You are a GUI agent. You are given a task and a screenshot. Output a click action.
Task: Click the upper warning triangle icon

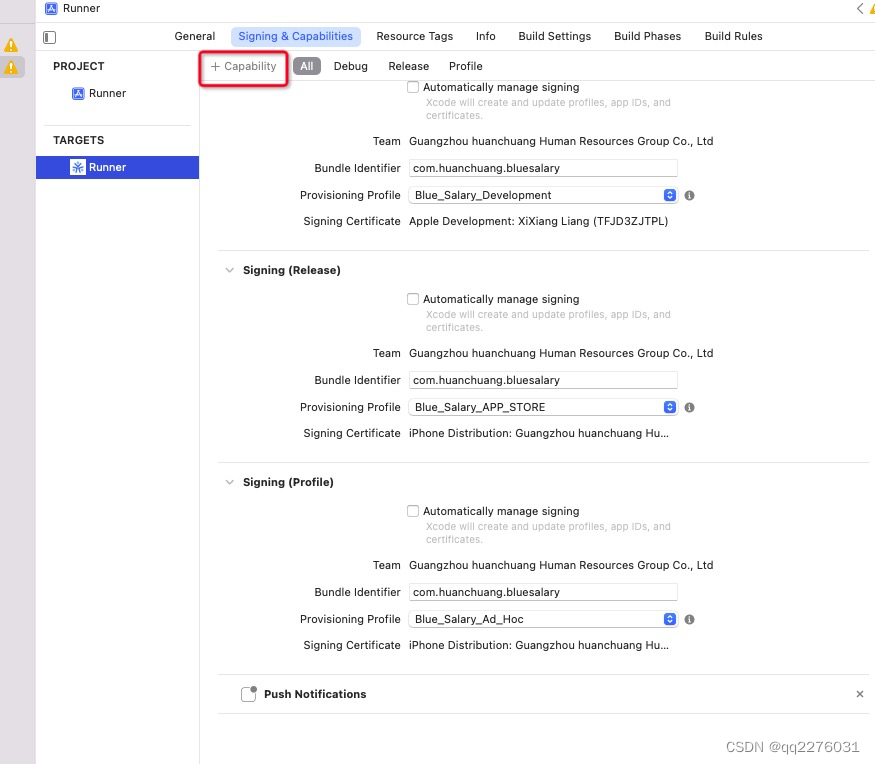click(11, 45)
